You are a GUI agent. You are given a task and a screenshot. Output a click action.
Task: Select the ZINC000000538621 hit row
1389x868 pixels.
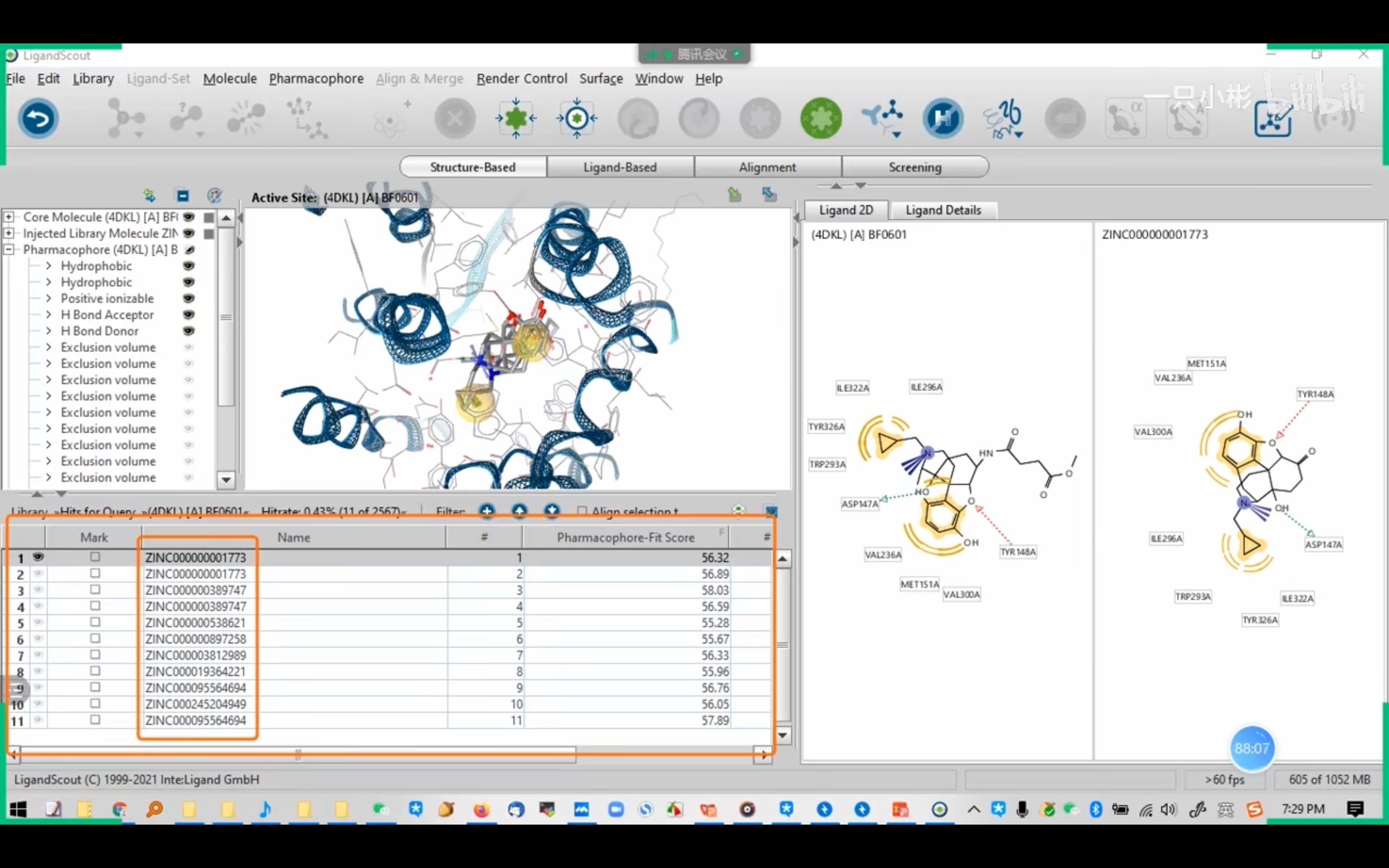point(389,623)
